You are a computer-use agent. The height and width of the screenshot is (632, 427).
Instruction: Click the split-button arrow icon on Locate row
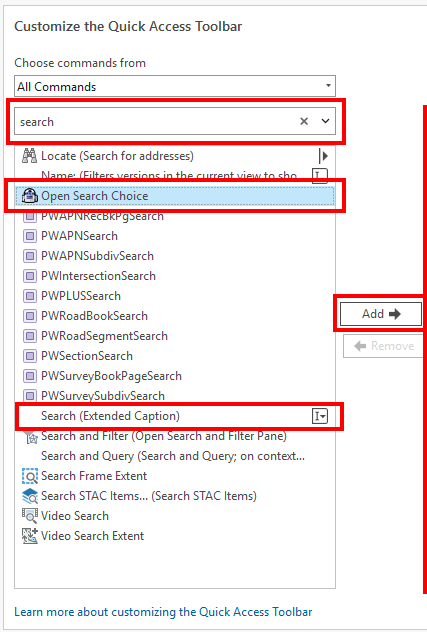323,156
